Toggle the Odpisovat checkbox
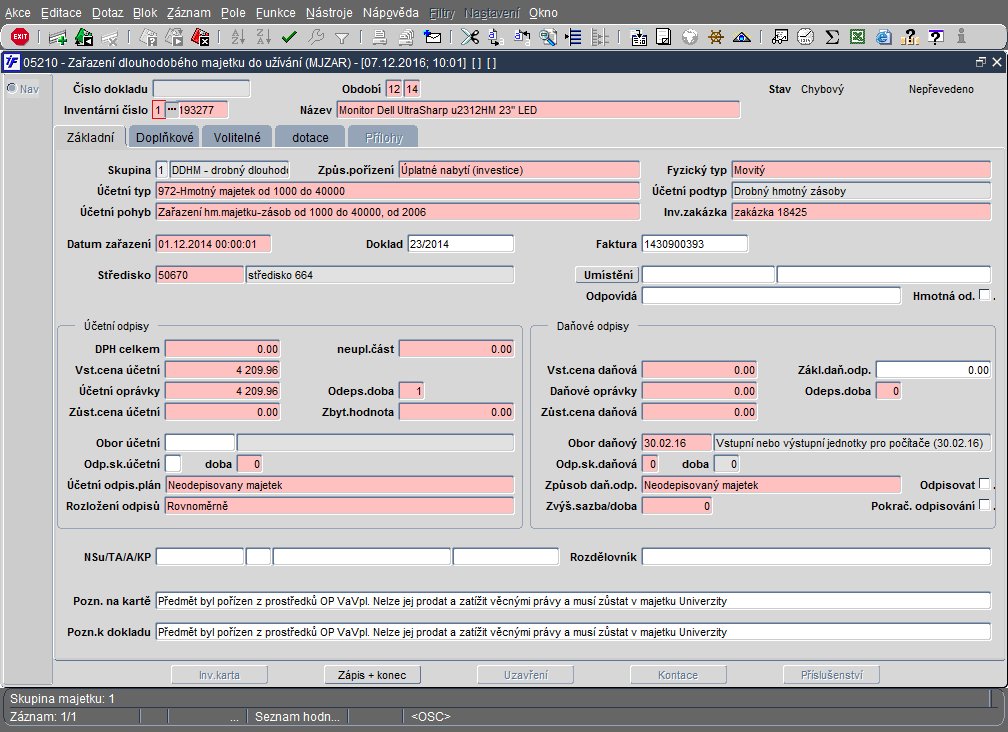The image size is (1008, 732). 984,484
